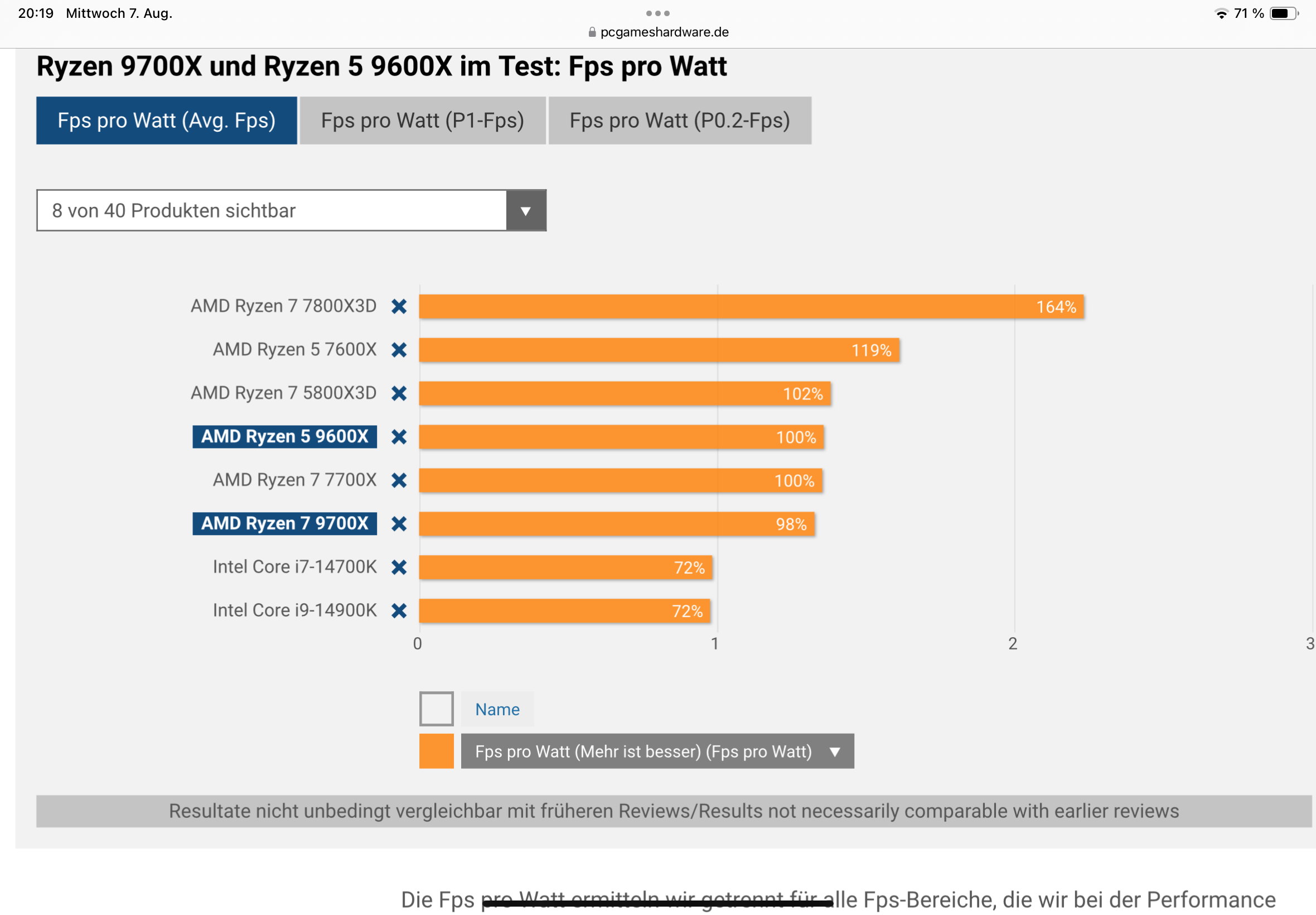1316x915 pixels.
Task: Remove AMD Ryzen 7 7700X with its X icon
Action: click(x=399, y=480)
